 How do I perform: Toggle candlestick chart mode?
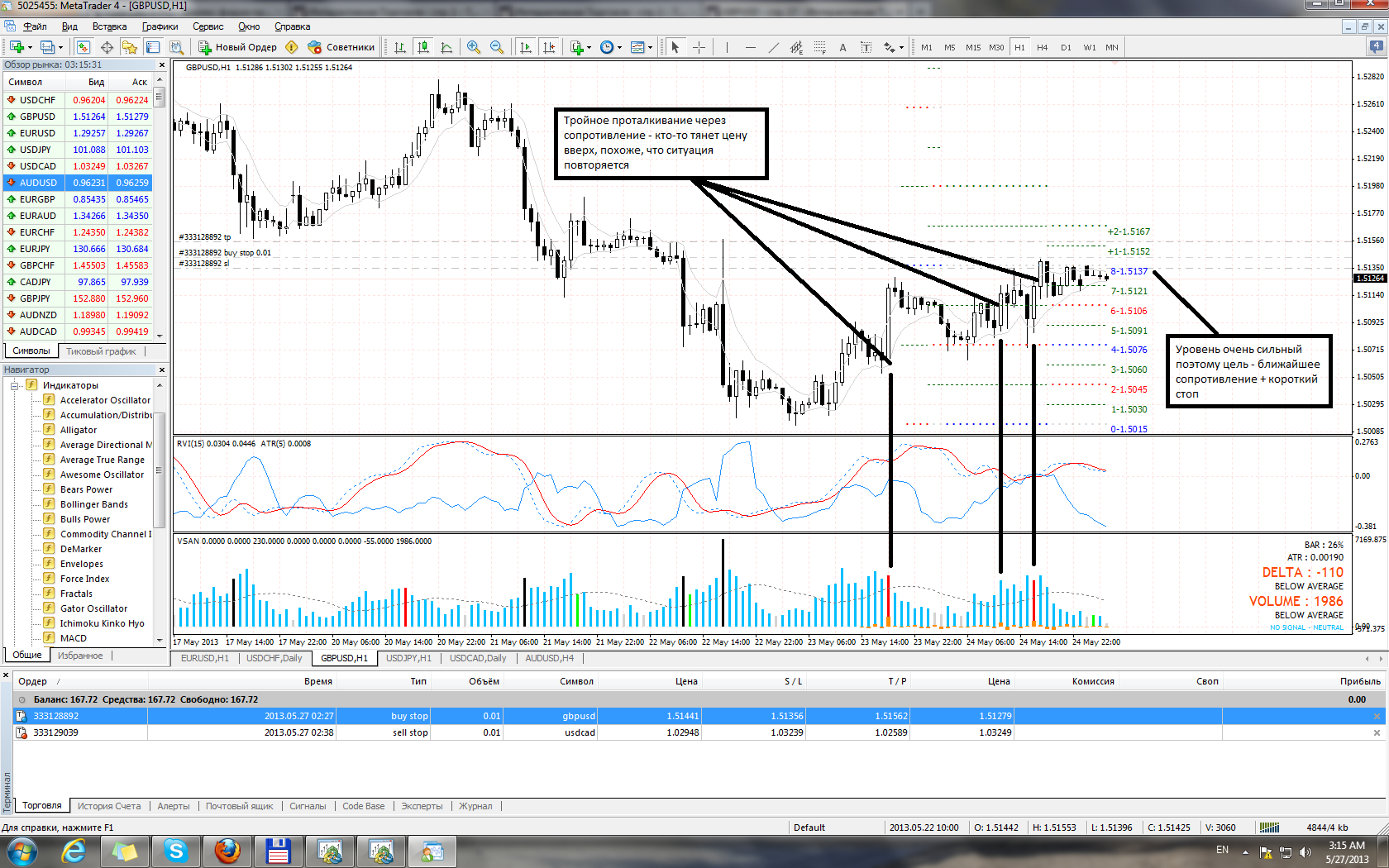(423, 47)
